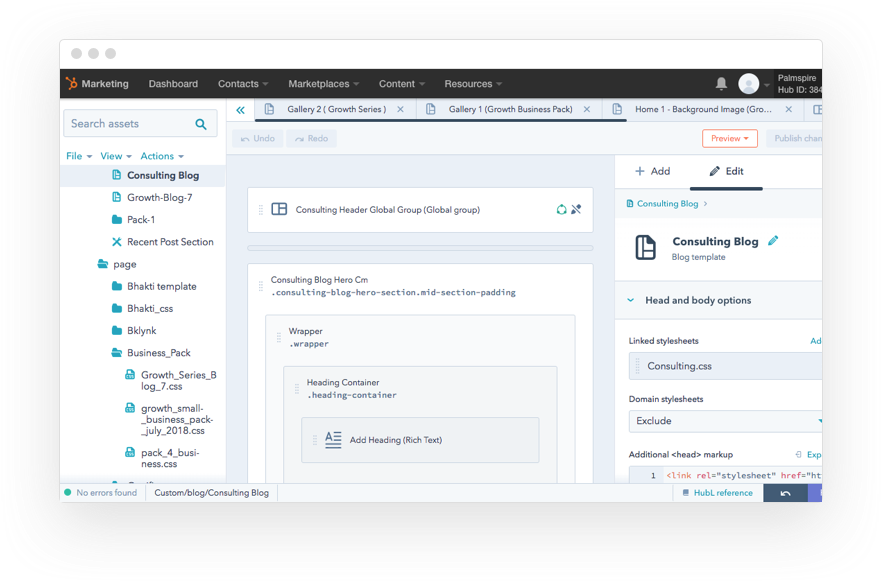This screenshot has width=882, height=582.
Task: Click the Undo button
Action: point(257,139)
